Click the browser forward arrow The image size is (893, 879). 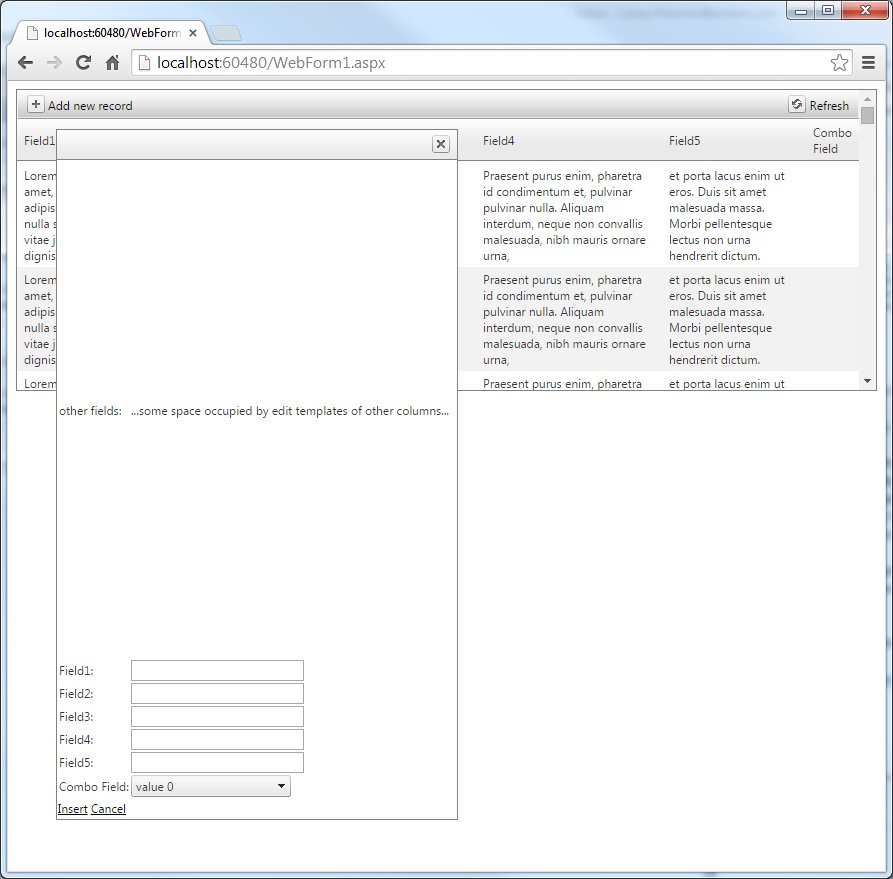coord(54,63)
